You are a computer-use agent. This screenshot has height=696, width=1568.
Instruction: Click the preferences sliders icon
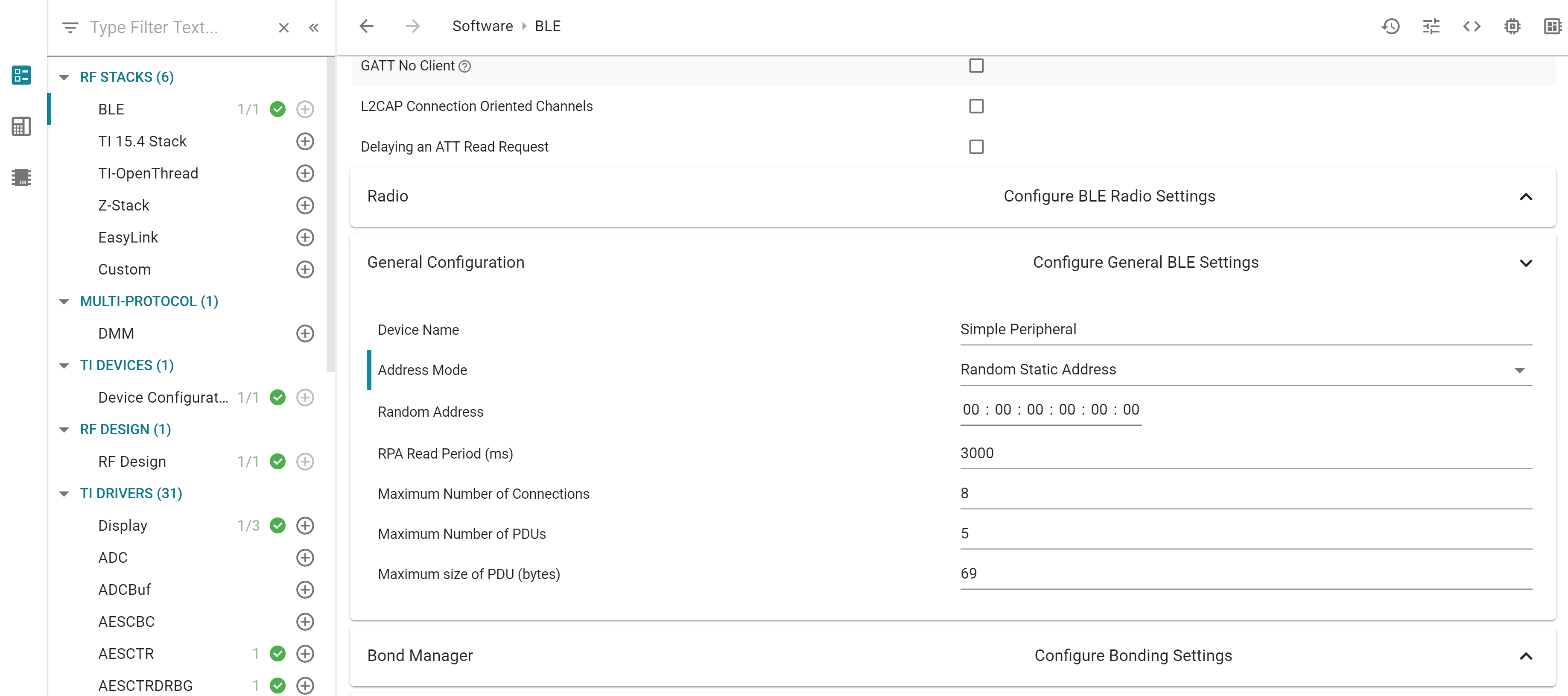tap(1431, 26)
